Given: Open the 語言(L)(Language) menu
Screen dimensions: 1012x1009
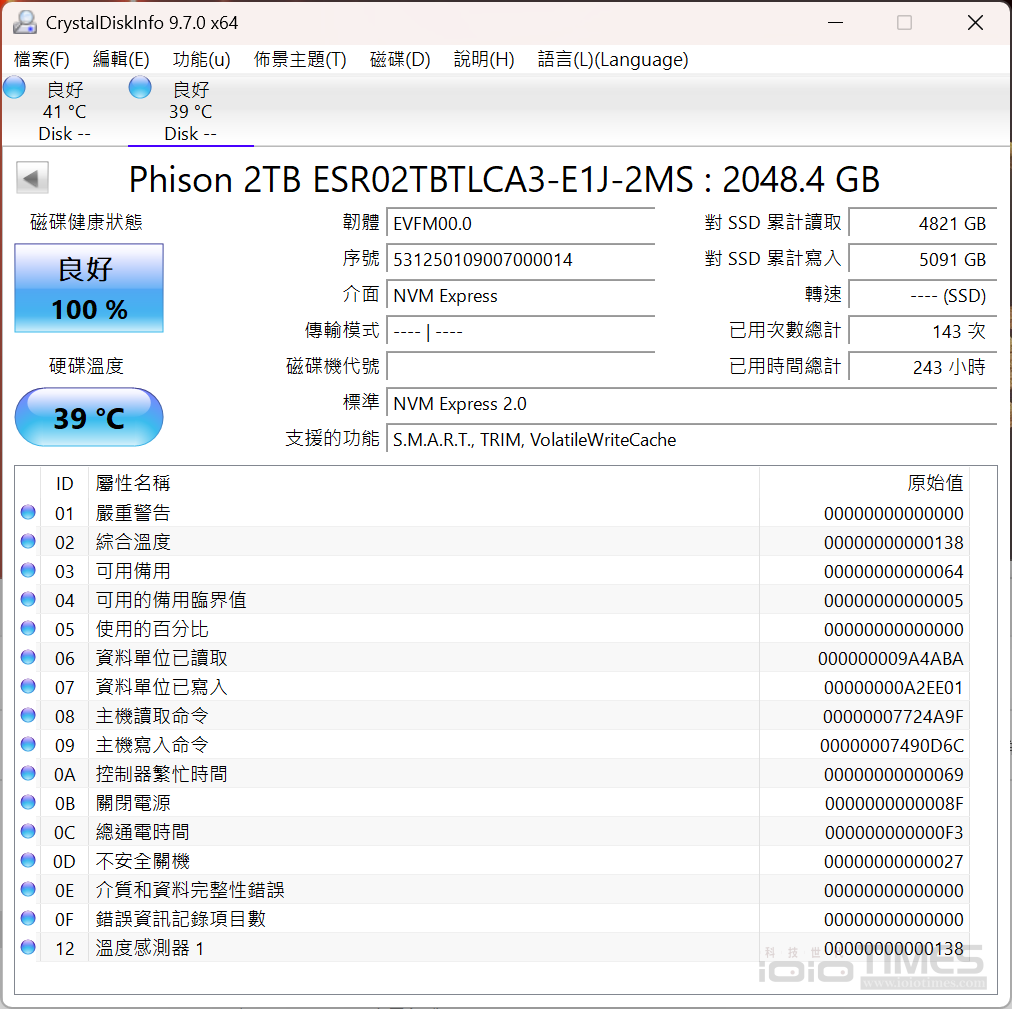Looking at the screenshot, I should [613, 59].
